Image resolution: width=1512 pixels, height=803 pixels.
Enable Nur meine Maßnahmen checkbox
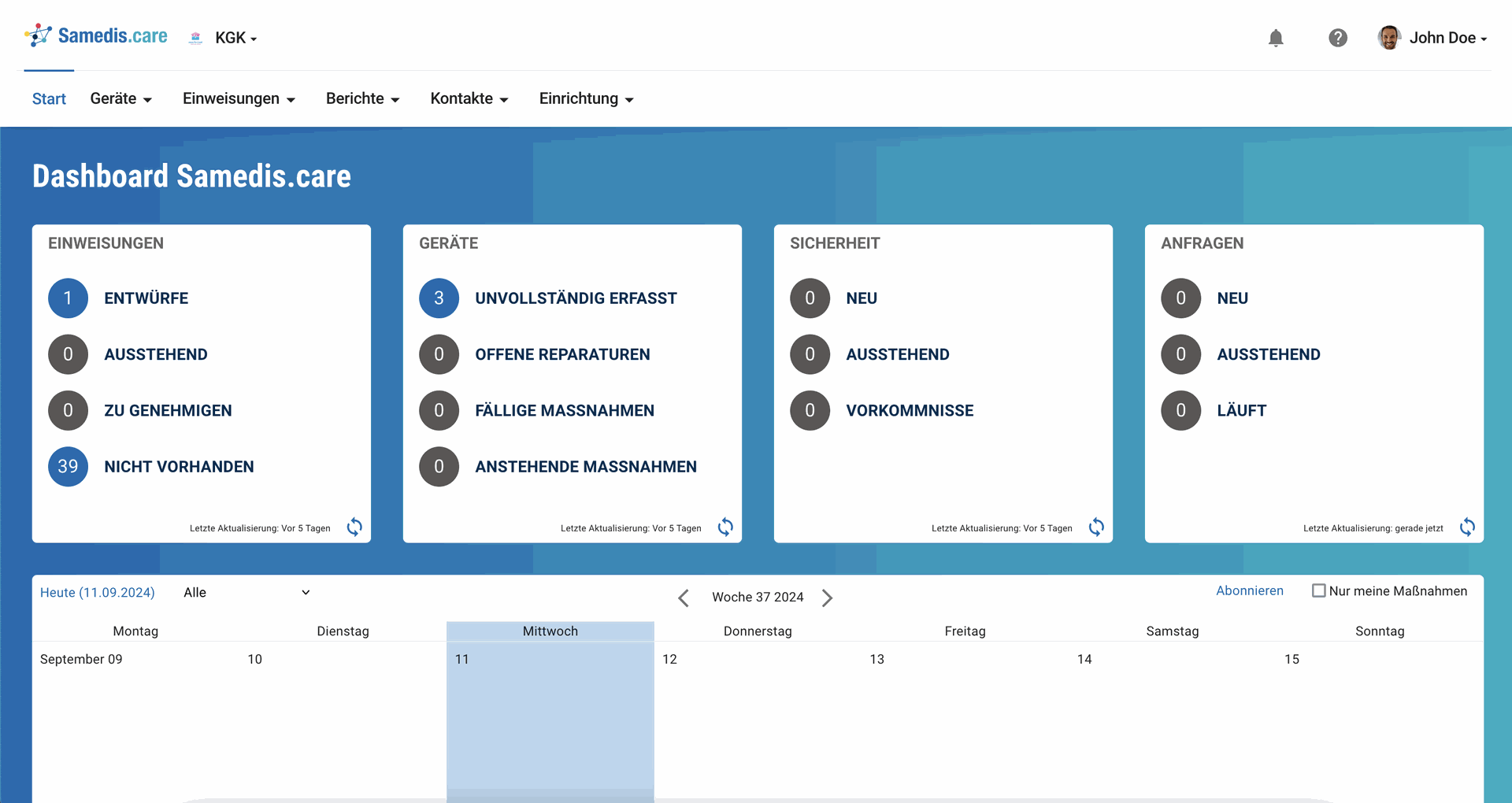pyautogui.click(x=1318, y=590)
